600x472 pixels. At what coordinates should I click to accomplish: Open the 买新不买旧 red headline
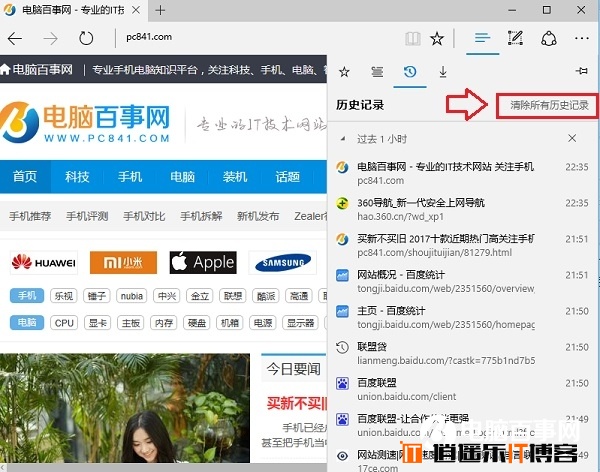297,403
